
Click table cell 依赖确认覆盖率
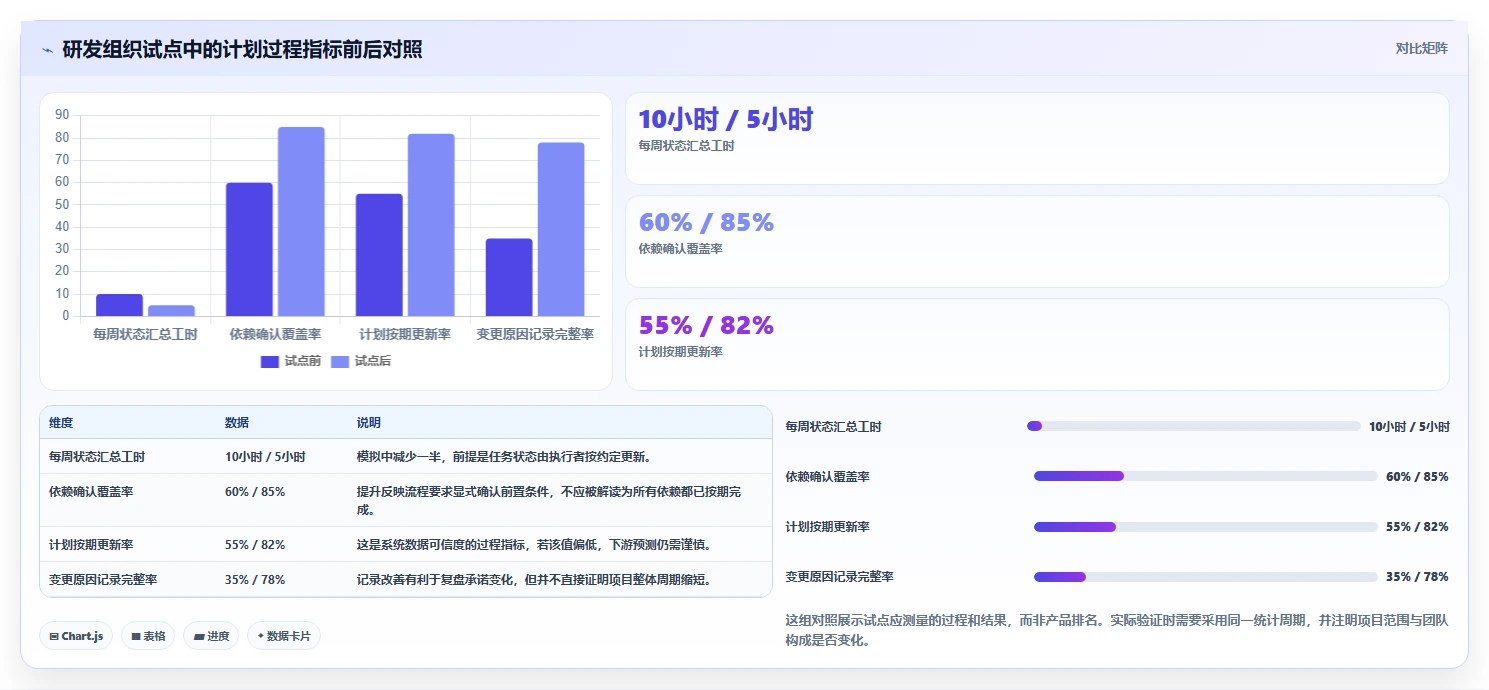[x=91, y=492]
